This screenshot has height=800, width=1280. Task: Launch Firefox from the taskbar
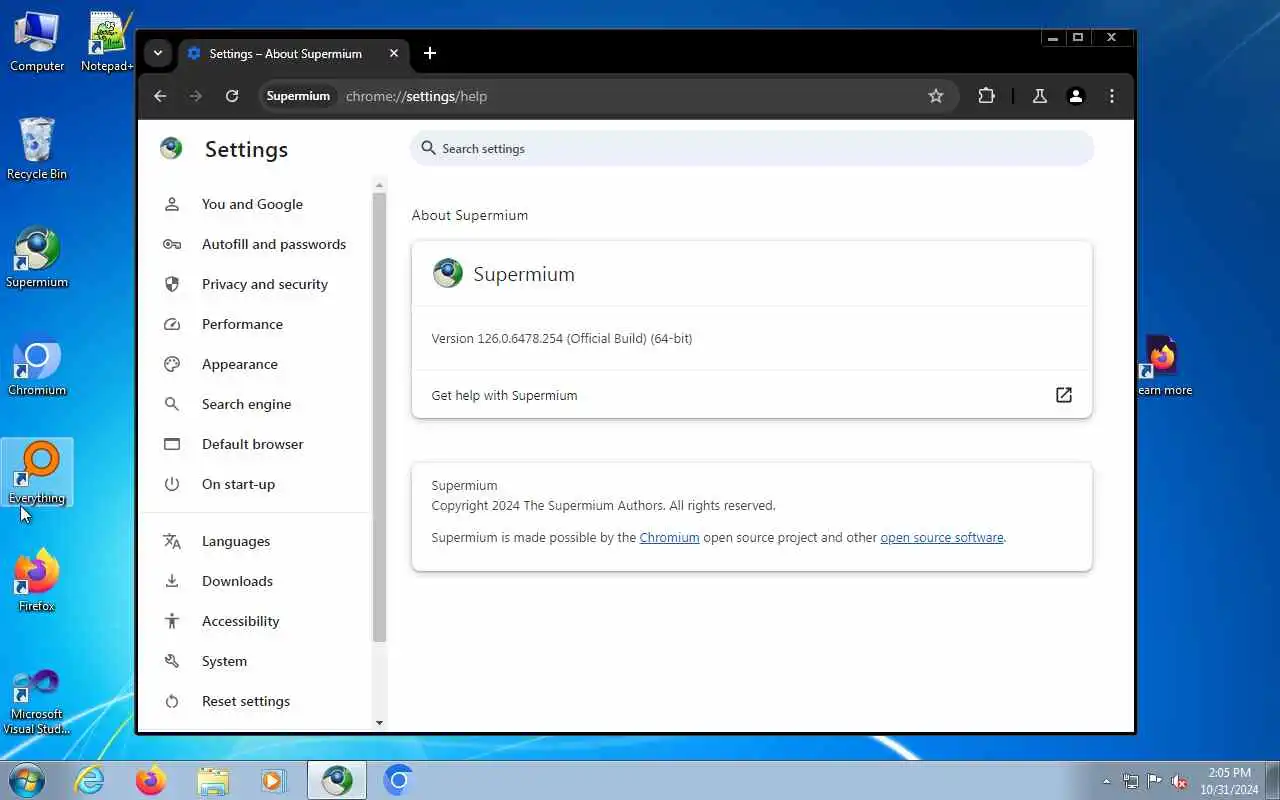[x=151, y=780]
